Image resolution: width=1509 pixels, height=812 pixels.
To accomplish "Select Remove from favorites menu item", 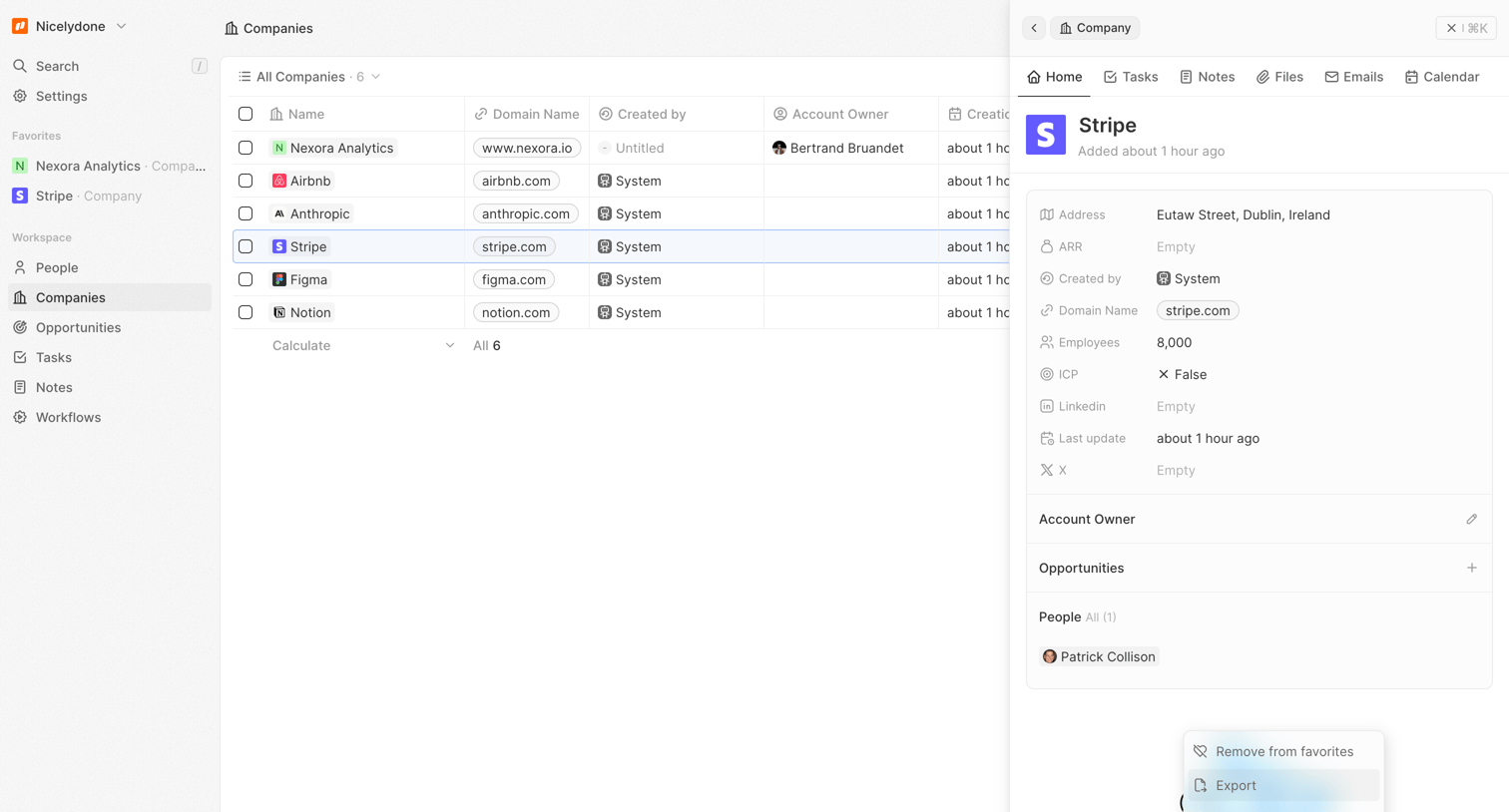I will coord(1283,751).
